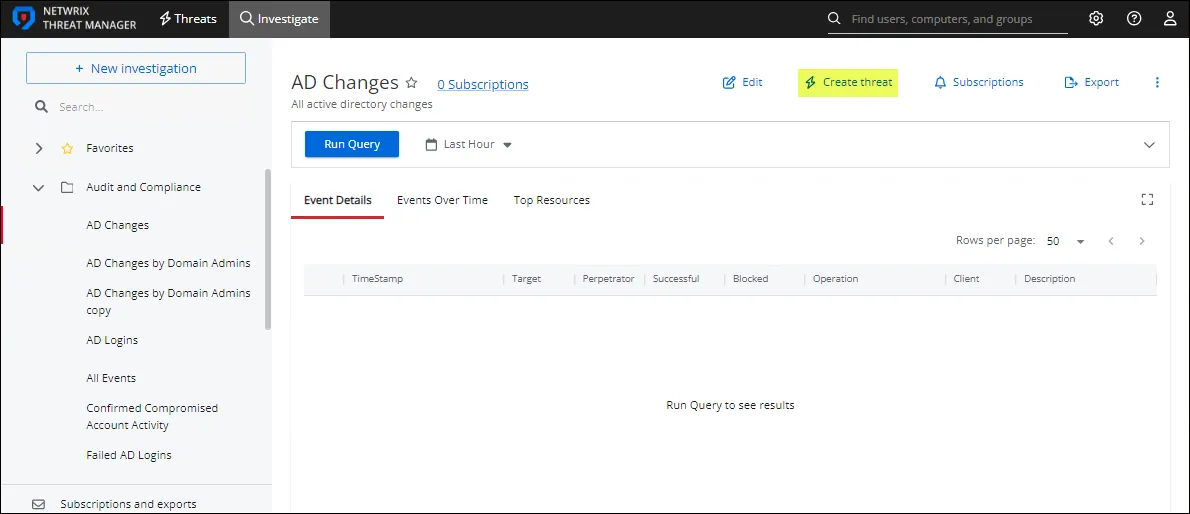The image size is (1190, 514).
Task: Click the Find users, computers, and groups field
Action: tap(948, 19)
